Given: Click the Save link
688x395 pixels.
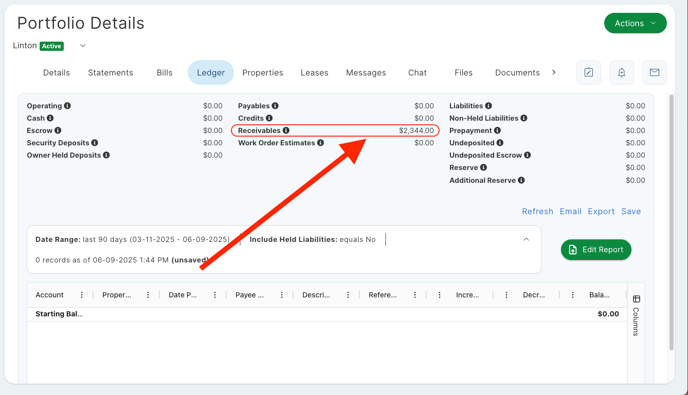Looking at the screenshot, I should pos(631,212).
